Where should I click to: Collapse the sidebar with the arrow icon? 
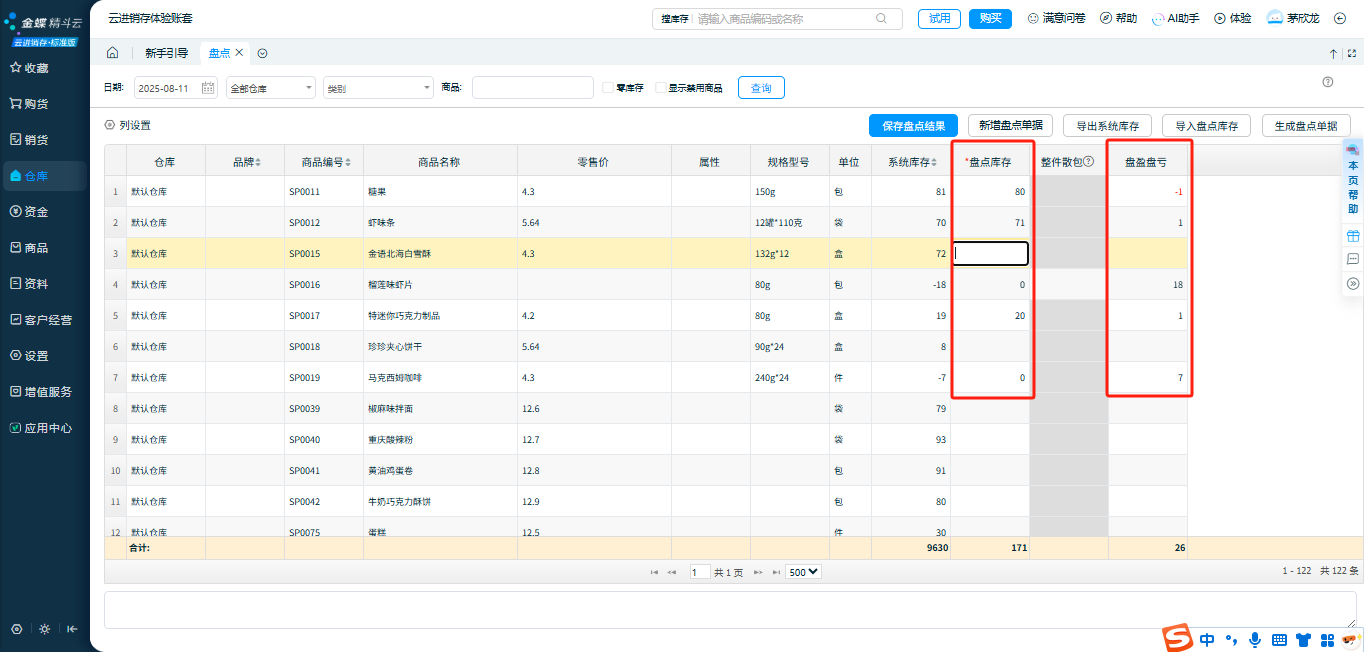coord(72,629)
